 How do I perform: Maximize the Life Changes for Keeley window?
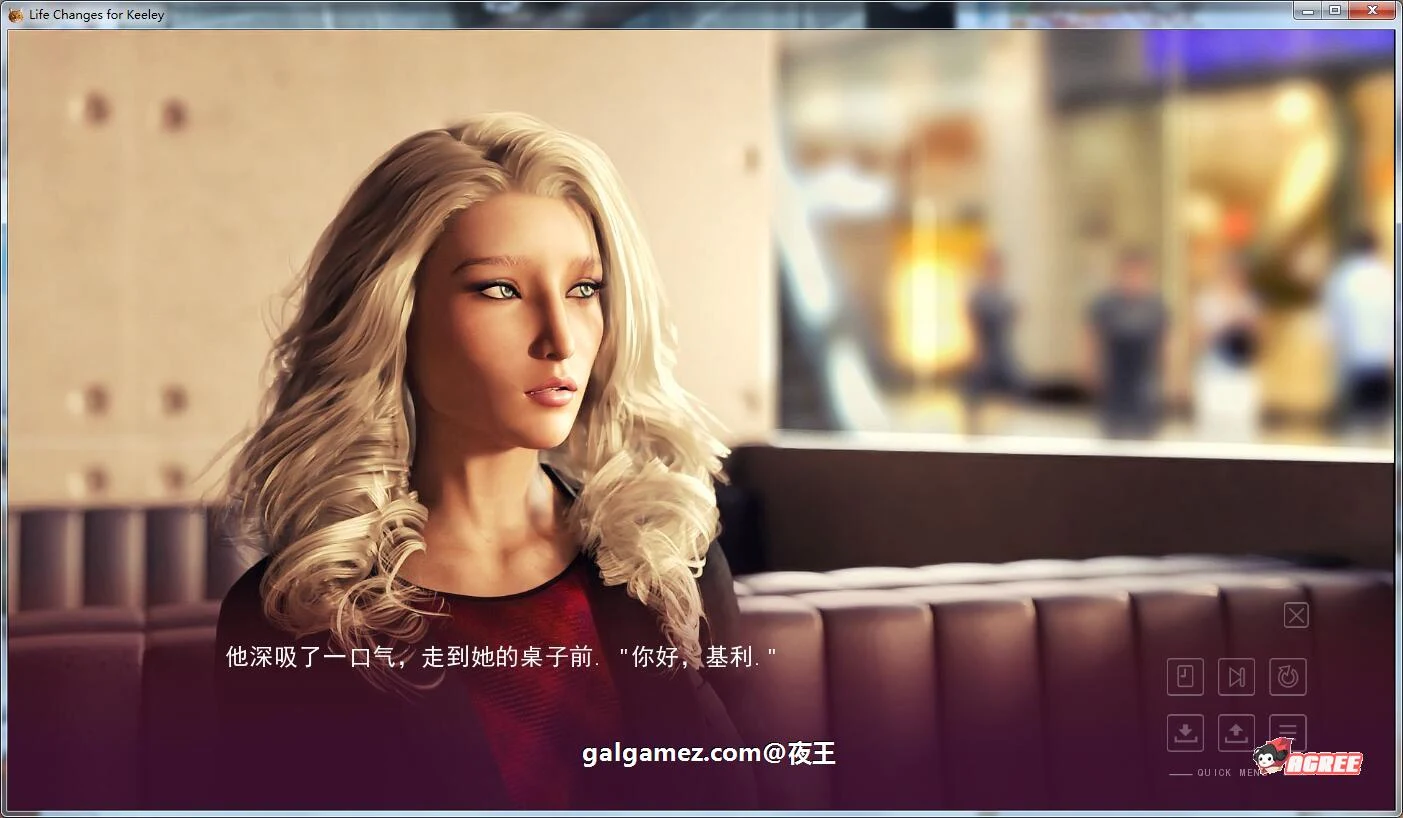pos(1335,10)
